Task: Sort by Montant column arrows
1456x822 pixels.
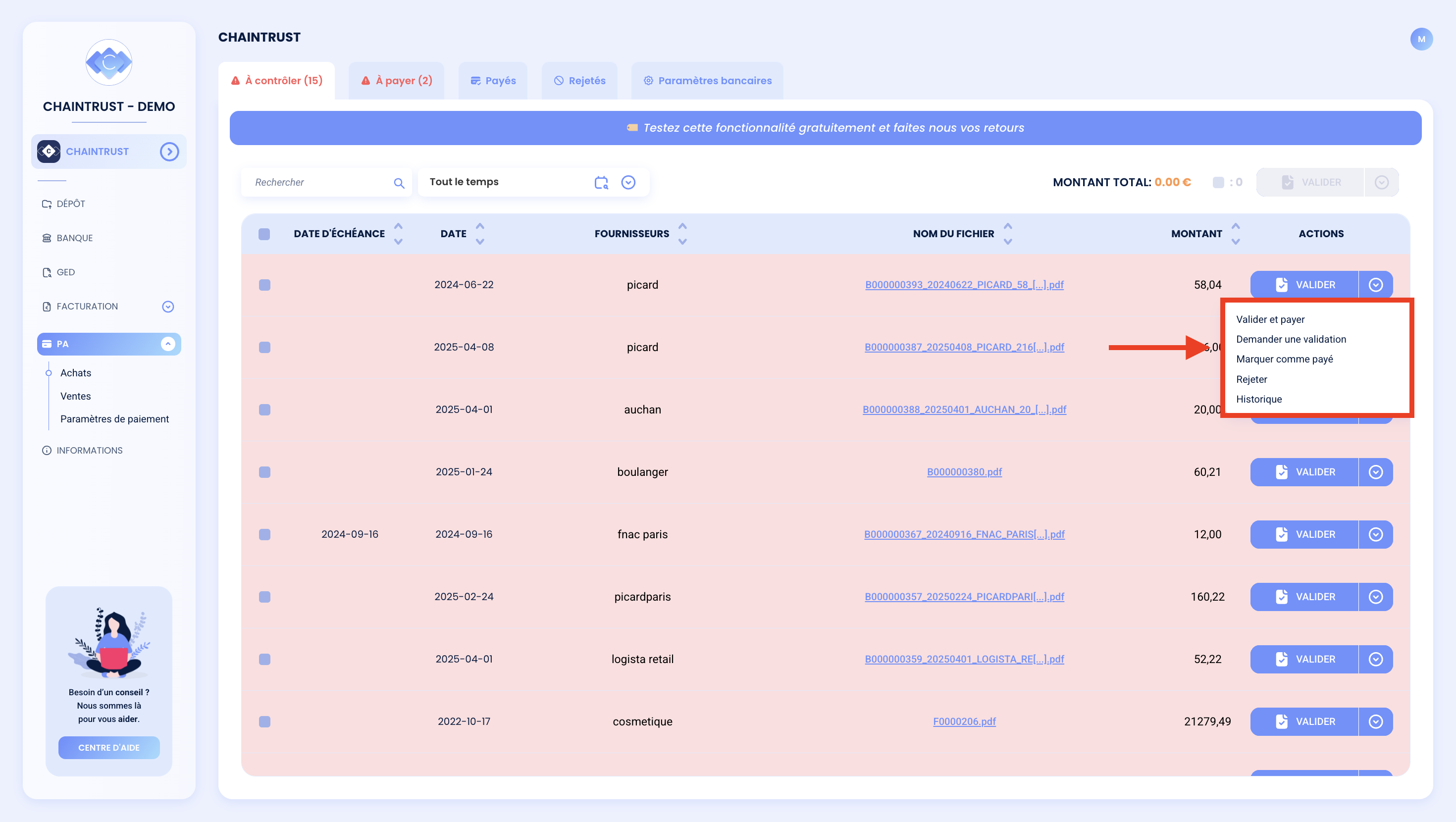Action: pyautogui.click(x=1236, y=234)
